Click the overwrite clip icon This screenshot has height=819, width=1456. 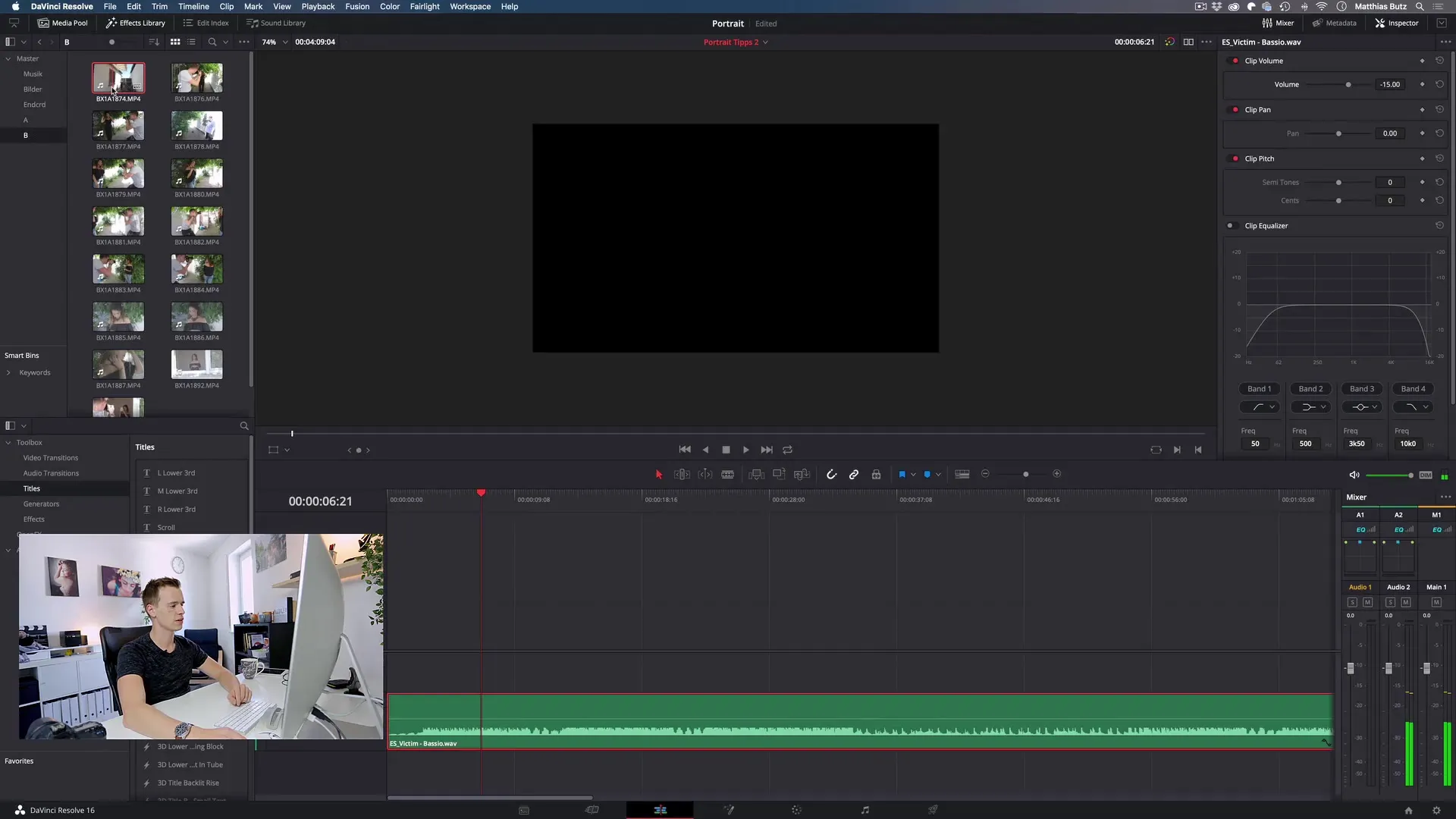pos(779,474)
